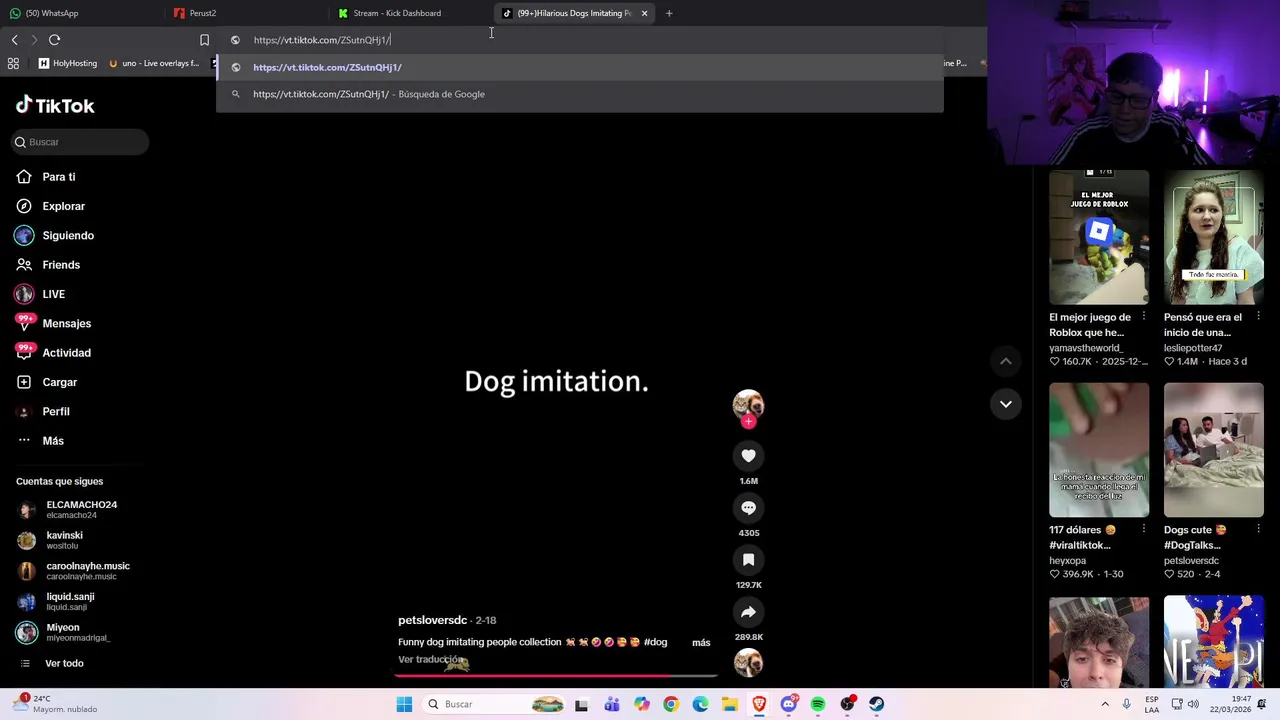Bookmark this page with the bookmark icon

click(x=204, y=40)
